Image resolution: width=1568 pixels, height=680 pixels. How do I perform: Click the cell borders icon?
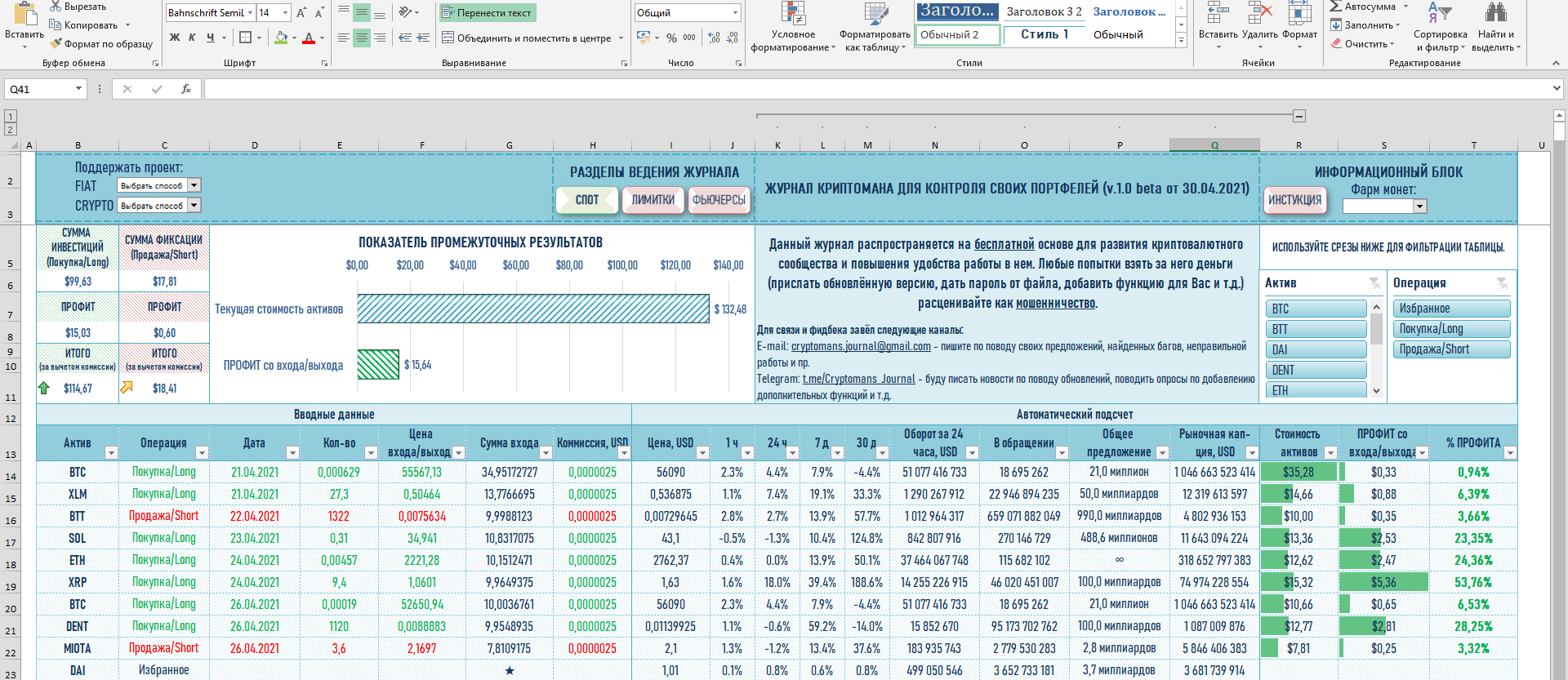click(x=245, y=38)
